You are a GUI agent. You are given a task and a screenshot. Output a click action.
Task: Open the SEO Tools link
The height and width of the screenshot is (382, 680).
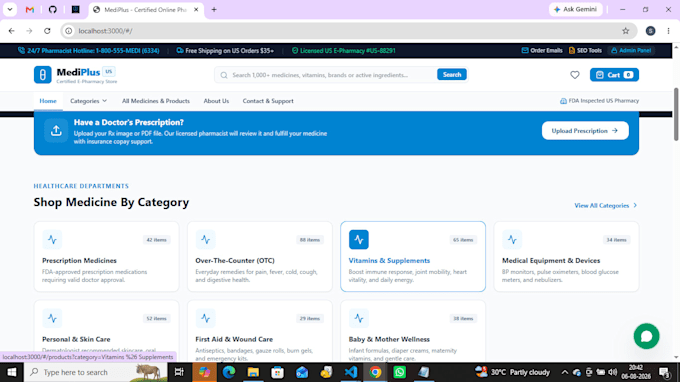click(x=585, y=51)
